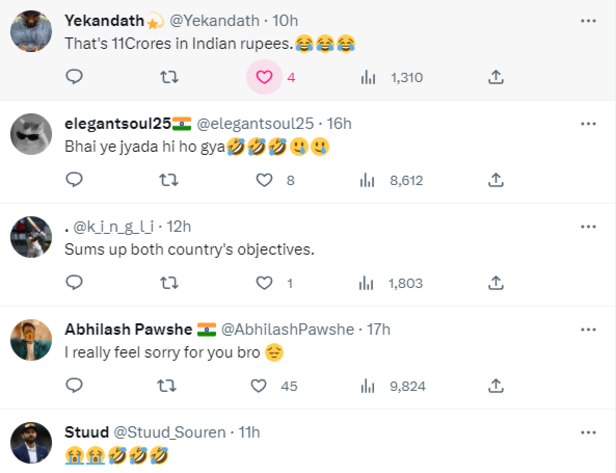Reply to Yekandath's tweet about 11 Crores

point(74,77)
